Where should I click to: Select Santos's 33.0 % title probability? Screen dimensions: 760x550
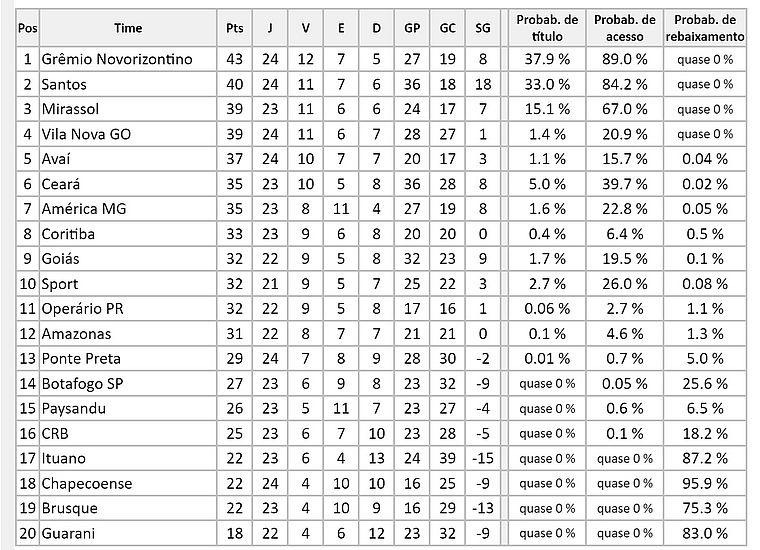pos(547,85)
